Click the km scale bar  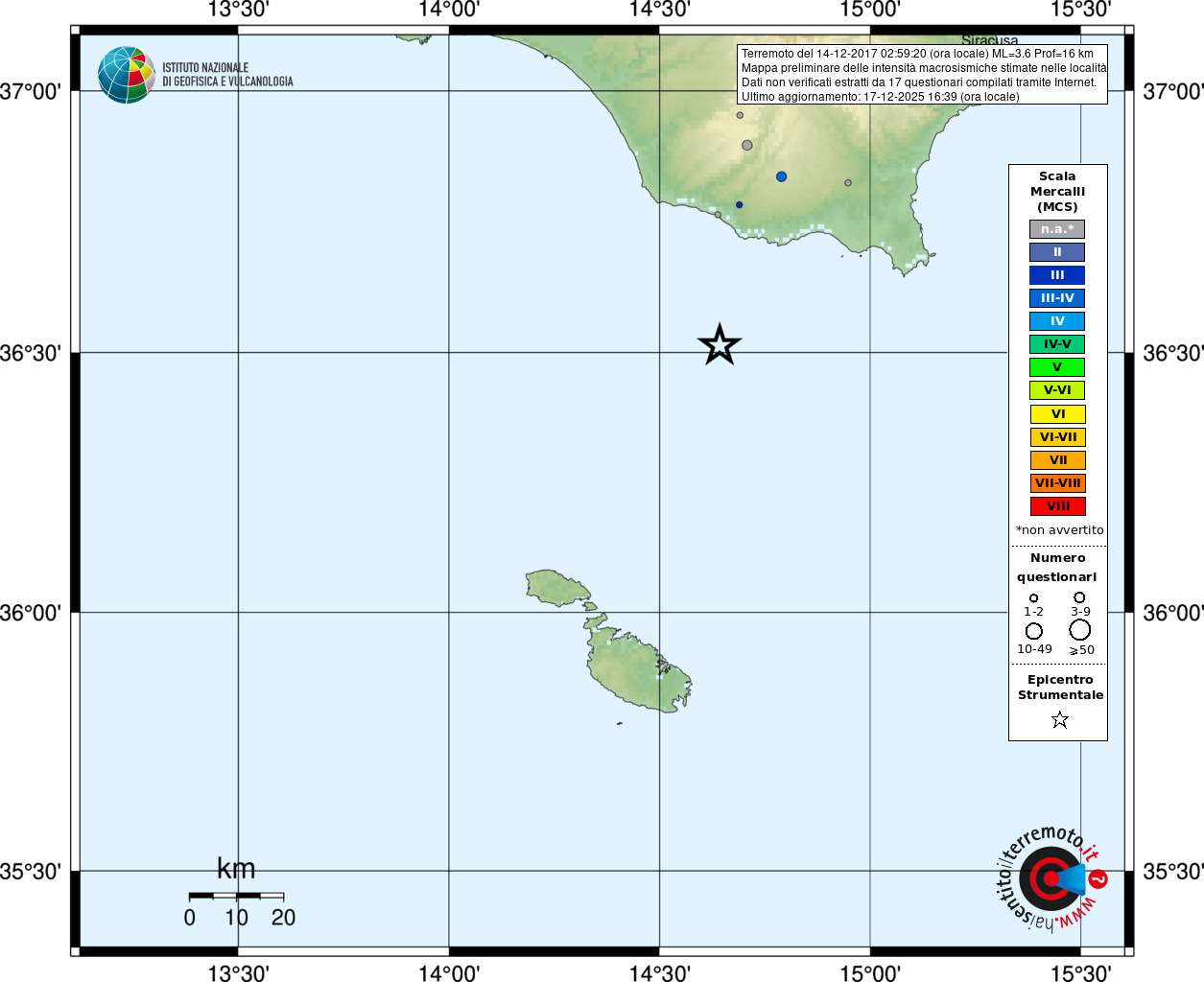pos(236,896)
